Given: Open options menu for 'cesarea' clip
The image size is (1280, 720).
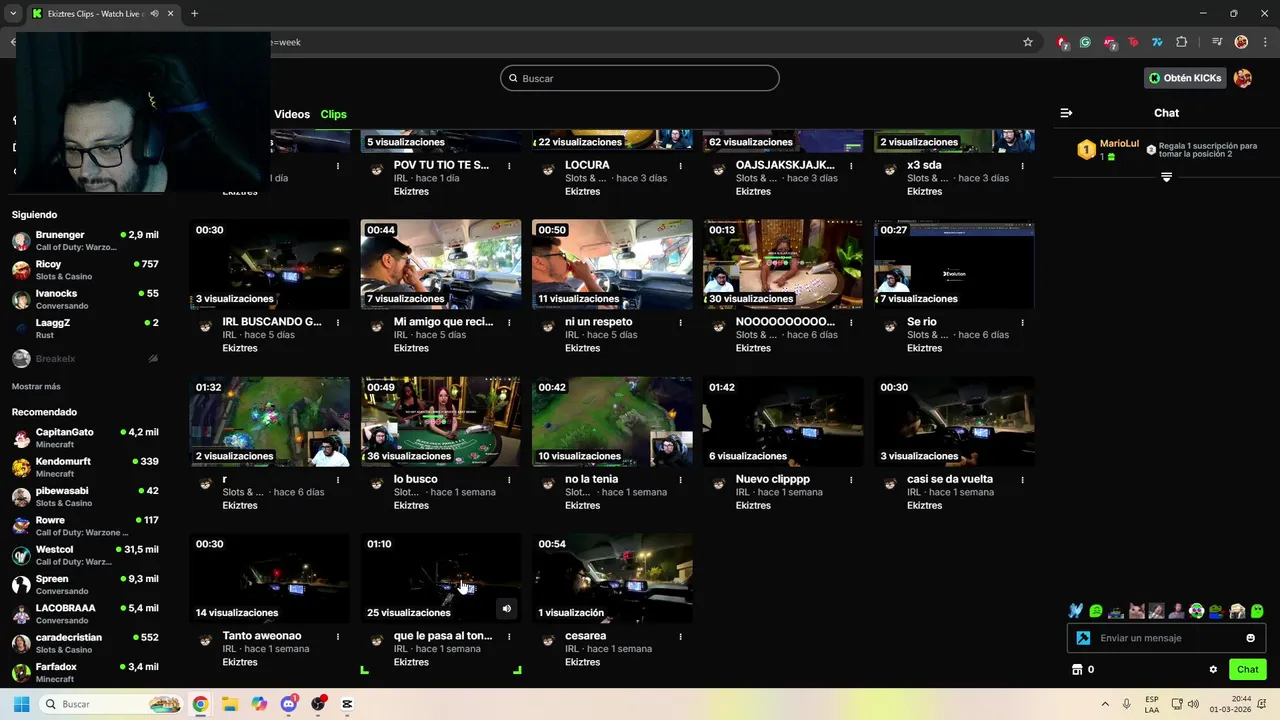Looking at the screenshot, I should point(681,637).
